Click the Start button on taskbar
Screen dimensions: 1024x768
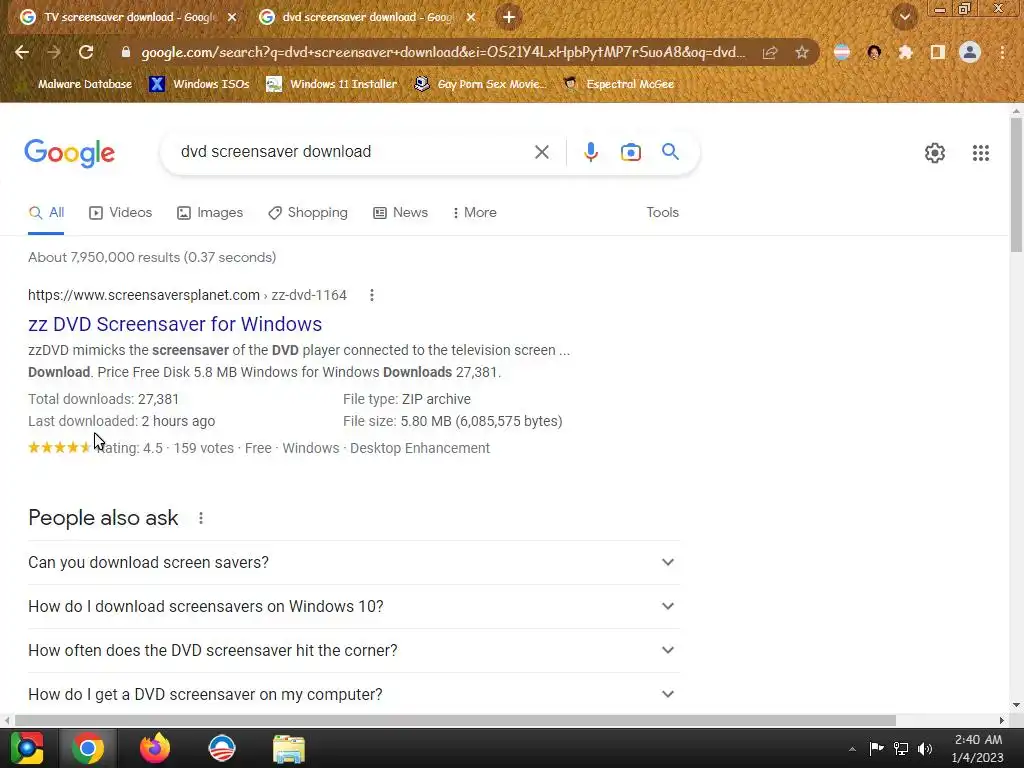click(x=27, y=748)
